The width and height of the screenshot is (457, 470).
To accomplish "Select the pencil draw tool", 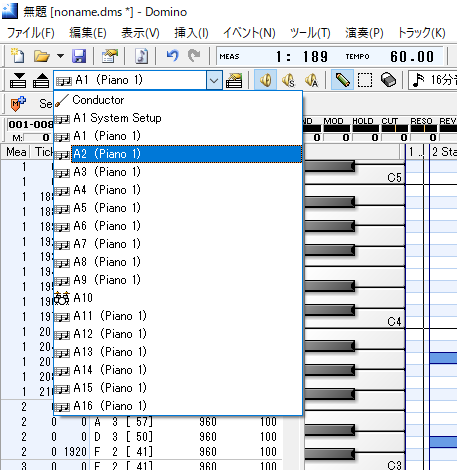I will (x=342, y=80).
